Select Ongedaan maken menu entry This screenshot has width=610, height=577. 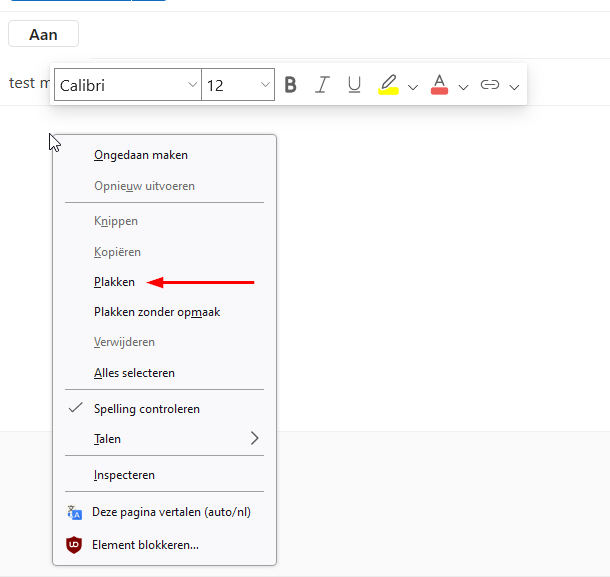coord(140,155)
